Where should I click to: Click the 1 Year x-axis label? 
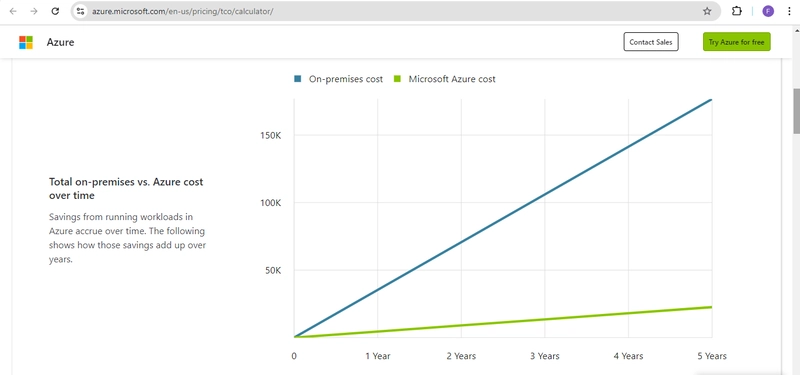[378, 356]
